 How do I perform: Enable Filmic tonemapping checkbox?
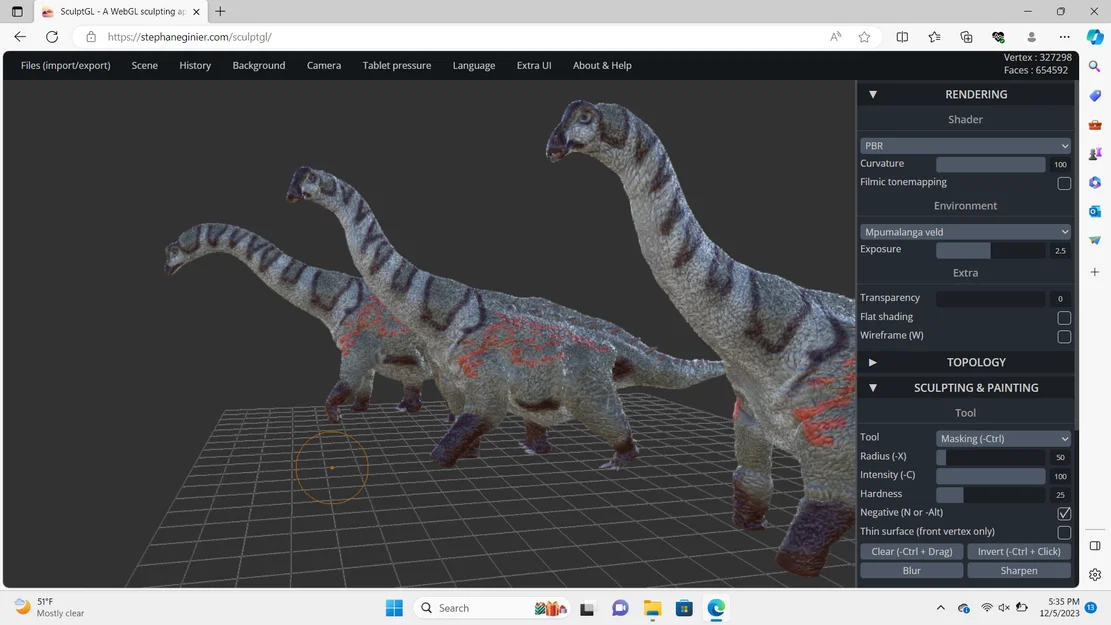(1064, 183)
